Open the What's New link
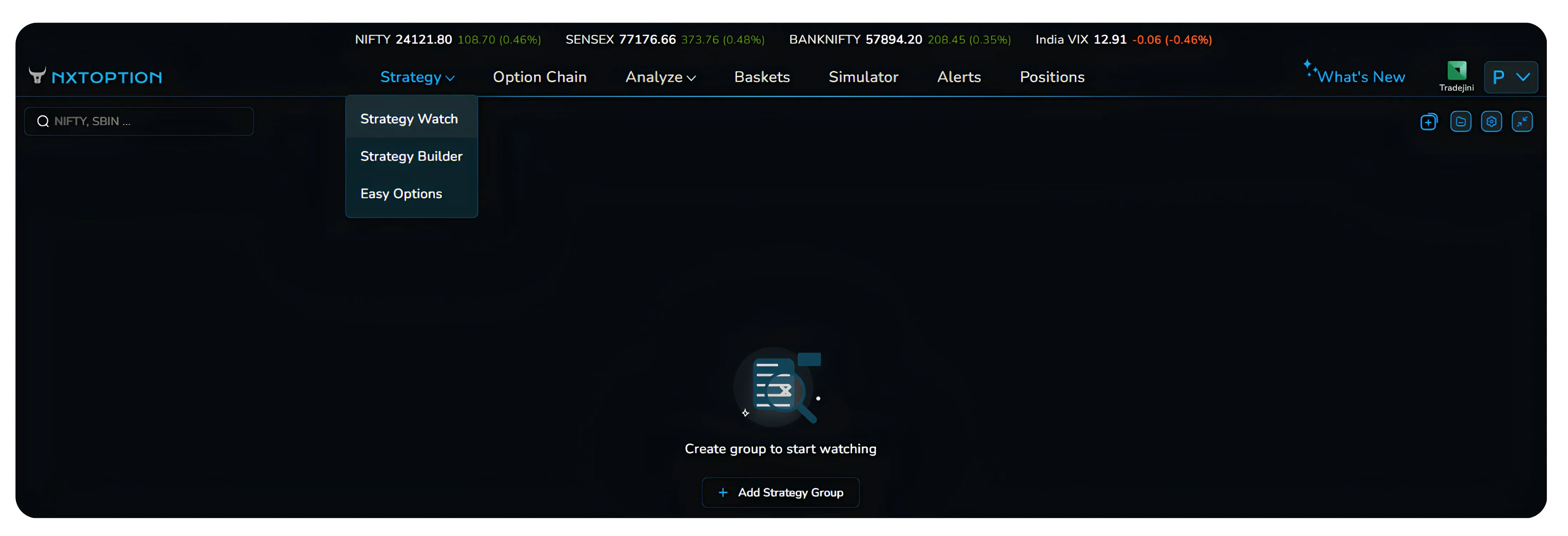1568x536 pixels. 1361,77
